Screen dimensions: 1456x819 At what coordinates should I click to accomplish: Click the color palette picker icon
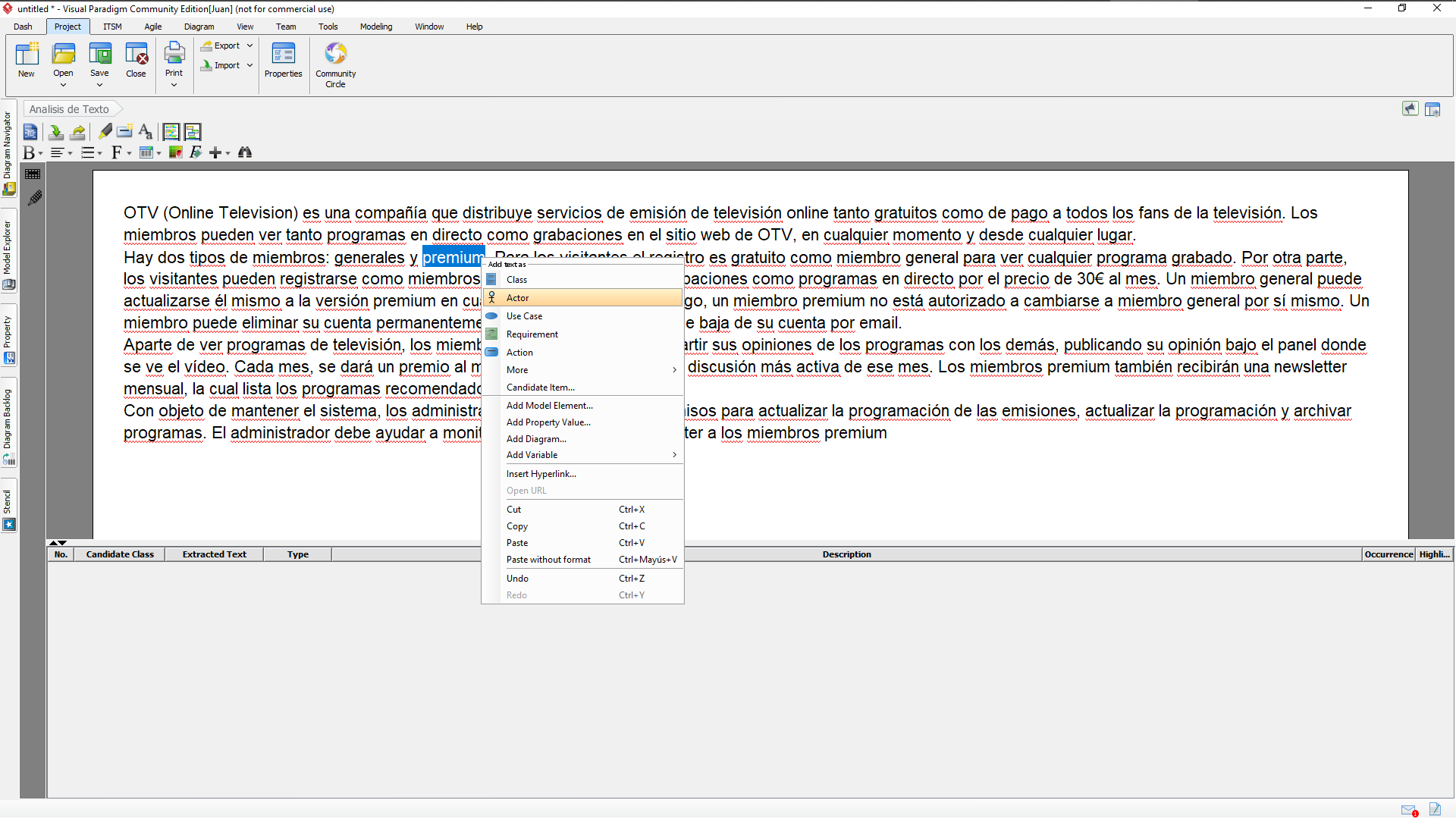[x=175, y=152]
